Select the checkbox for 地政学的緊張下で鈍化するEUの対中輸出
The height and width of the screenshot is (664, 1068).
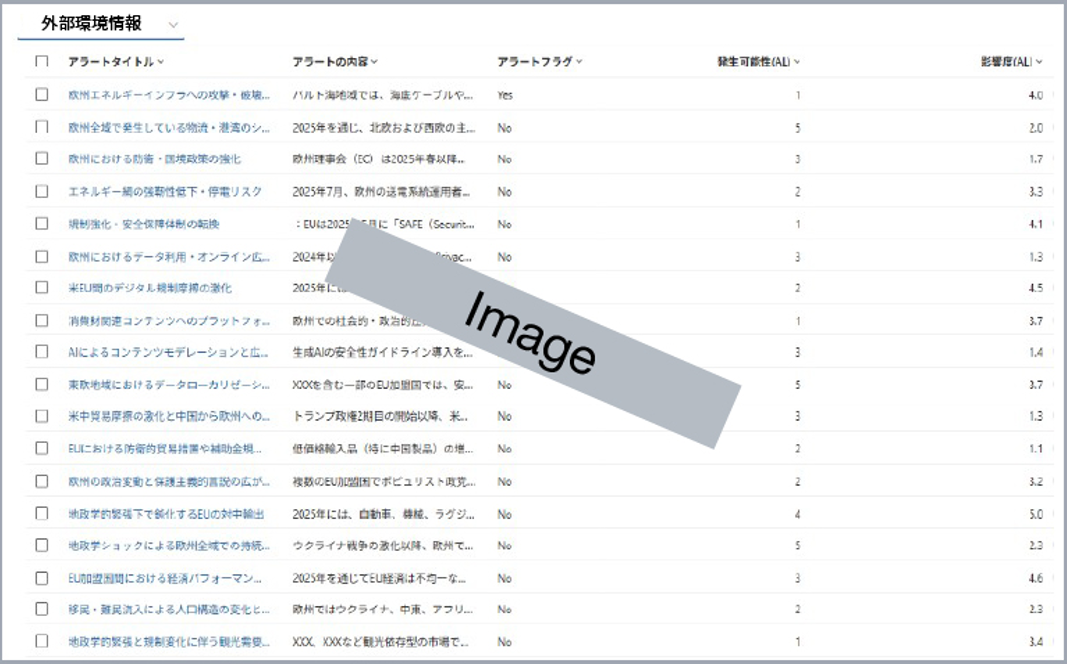point(42,514)
